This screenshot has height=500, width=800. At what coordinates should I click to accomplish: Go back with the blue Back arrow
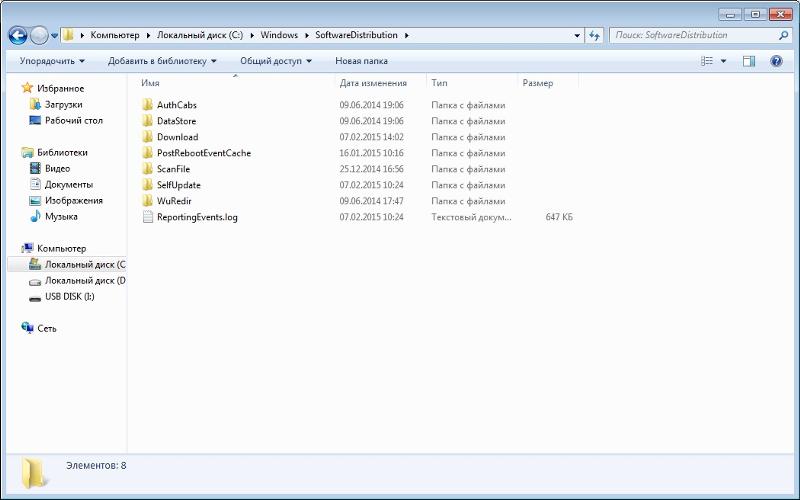(x=17, y=35)
